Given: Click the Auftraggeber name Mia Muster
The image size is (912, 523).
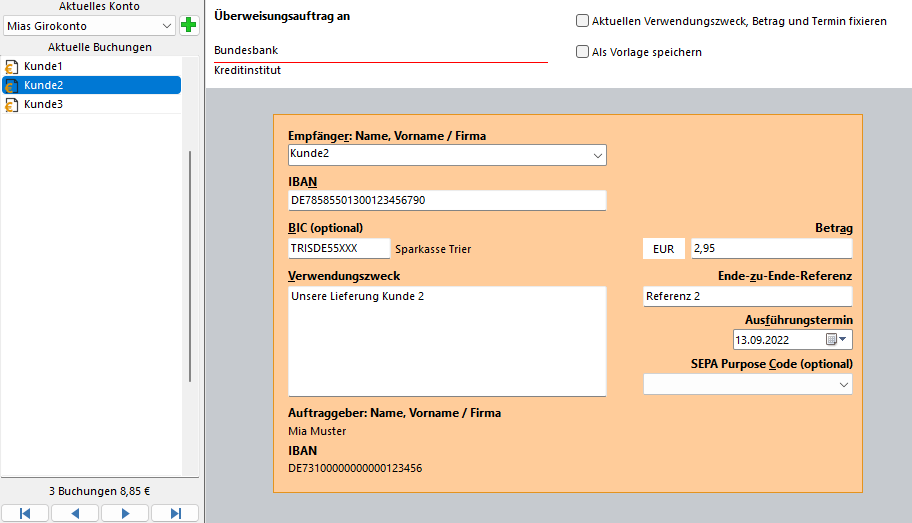Looking at the screenshot, I should coord(317,431).
